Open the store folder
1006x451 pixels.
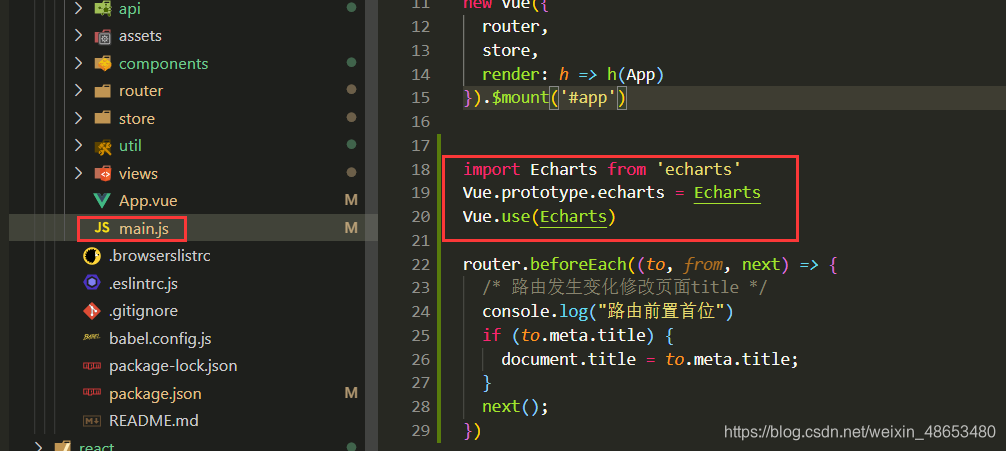(137, 119)
